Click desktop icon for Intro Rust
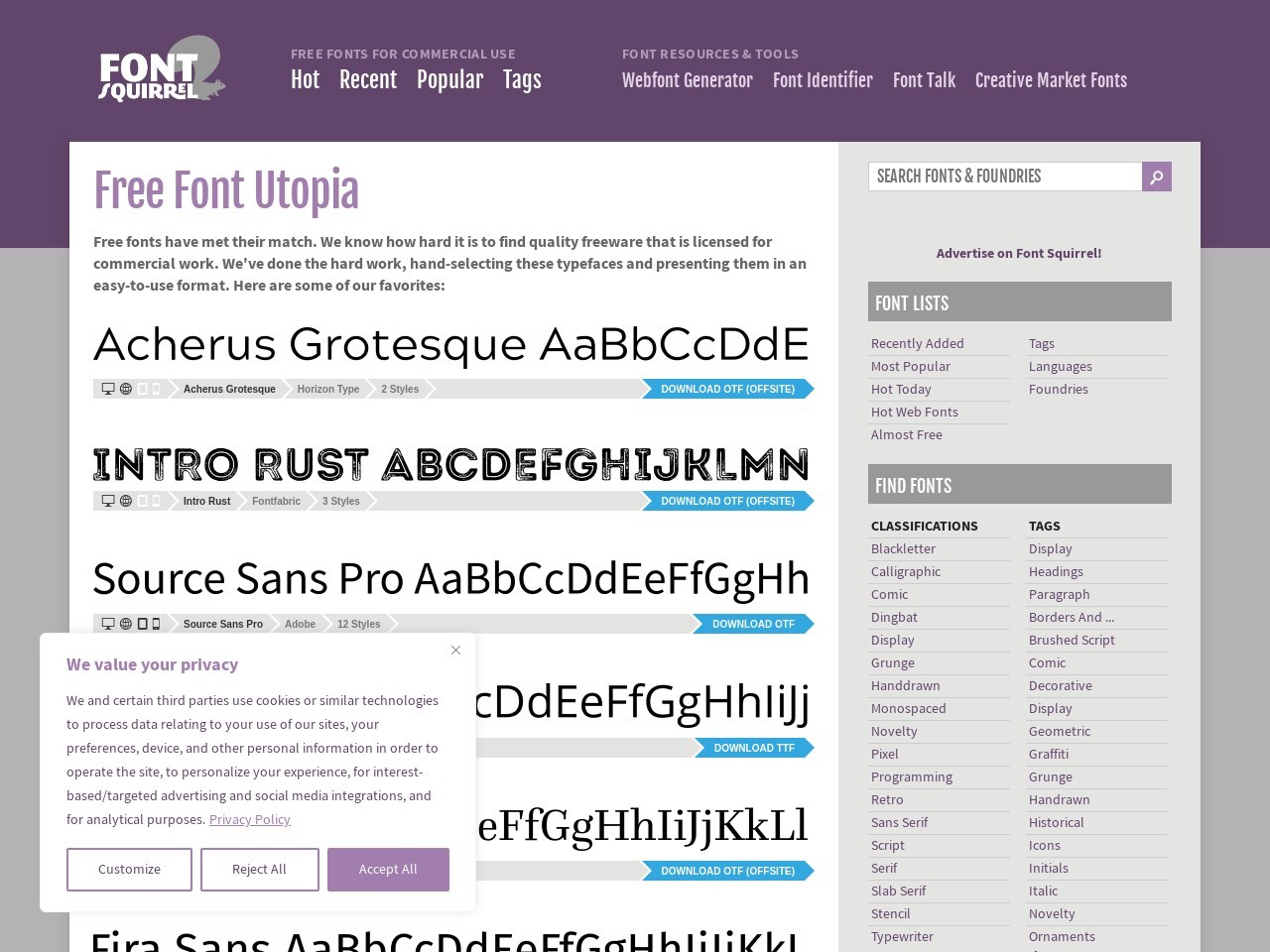Image resolution: width=1270 pixels, height=952 pixels. pyautogui.click(x=108, y=501)
